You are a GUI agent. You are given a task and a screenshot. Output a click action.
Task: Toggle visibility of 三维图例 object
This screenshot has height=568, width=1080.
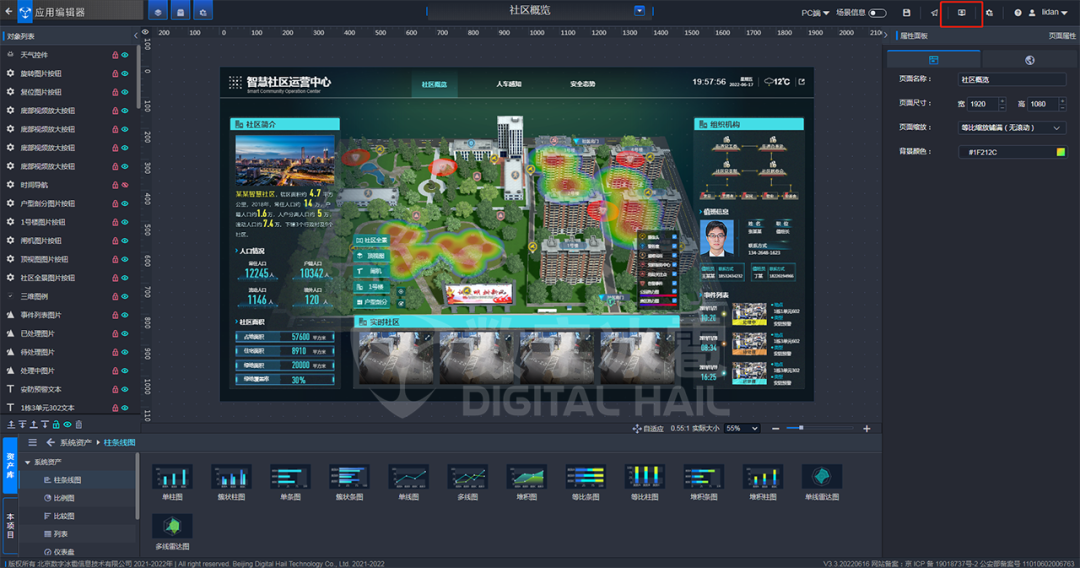click(x=125, y=296)
